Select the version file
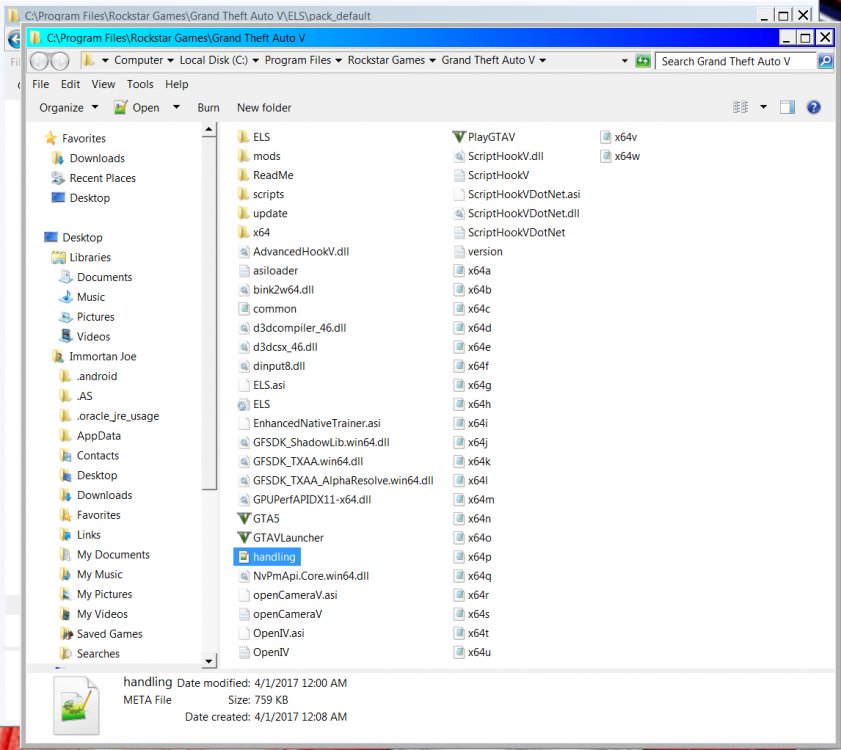The image size is (841, 750). coord(485,251)
